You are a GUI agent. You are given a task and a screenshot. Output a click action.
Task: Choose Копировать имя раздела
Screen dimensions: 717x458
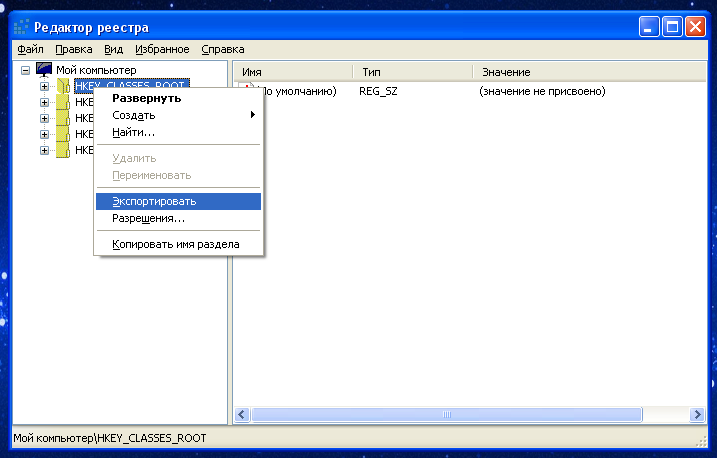tap(178, 244)
